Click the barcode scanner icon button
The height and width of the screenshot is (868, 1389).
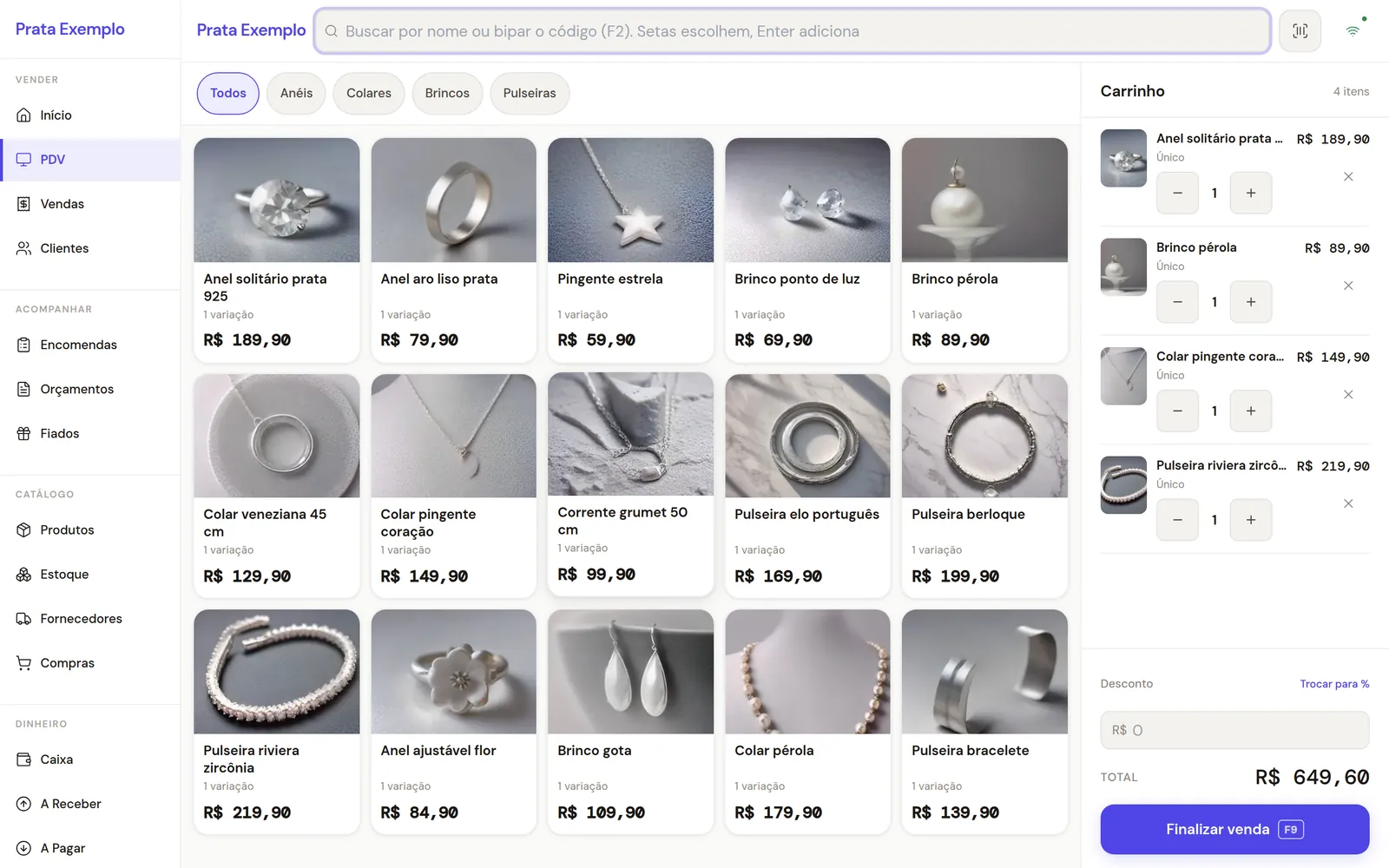tap(1300, 31)
